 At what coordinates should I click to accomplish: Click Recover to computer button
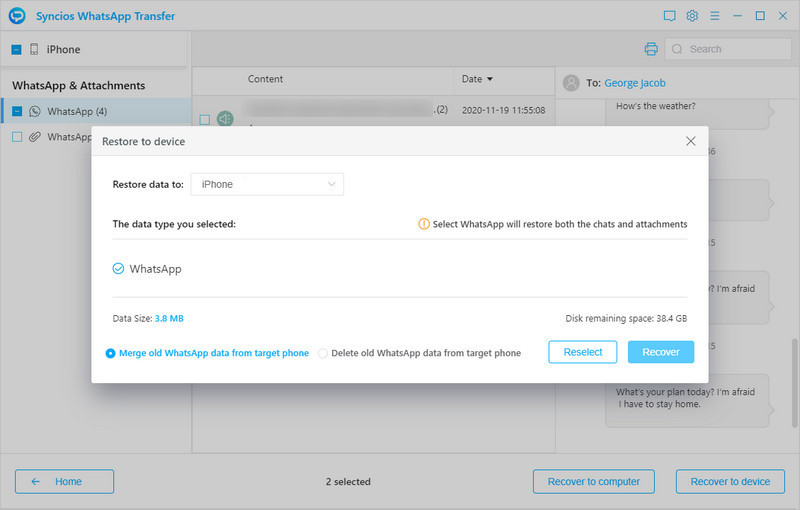click(x=593, y=481)
